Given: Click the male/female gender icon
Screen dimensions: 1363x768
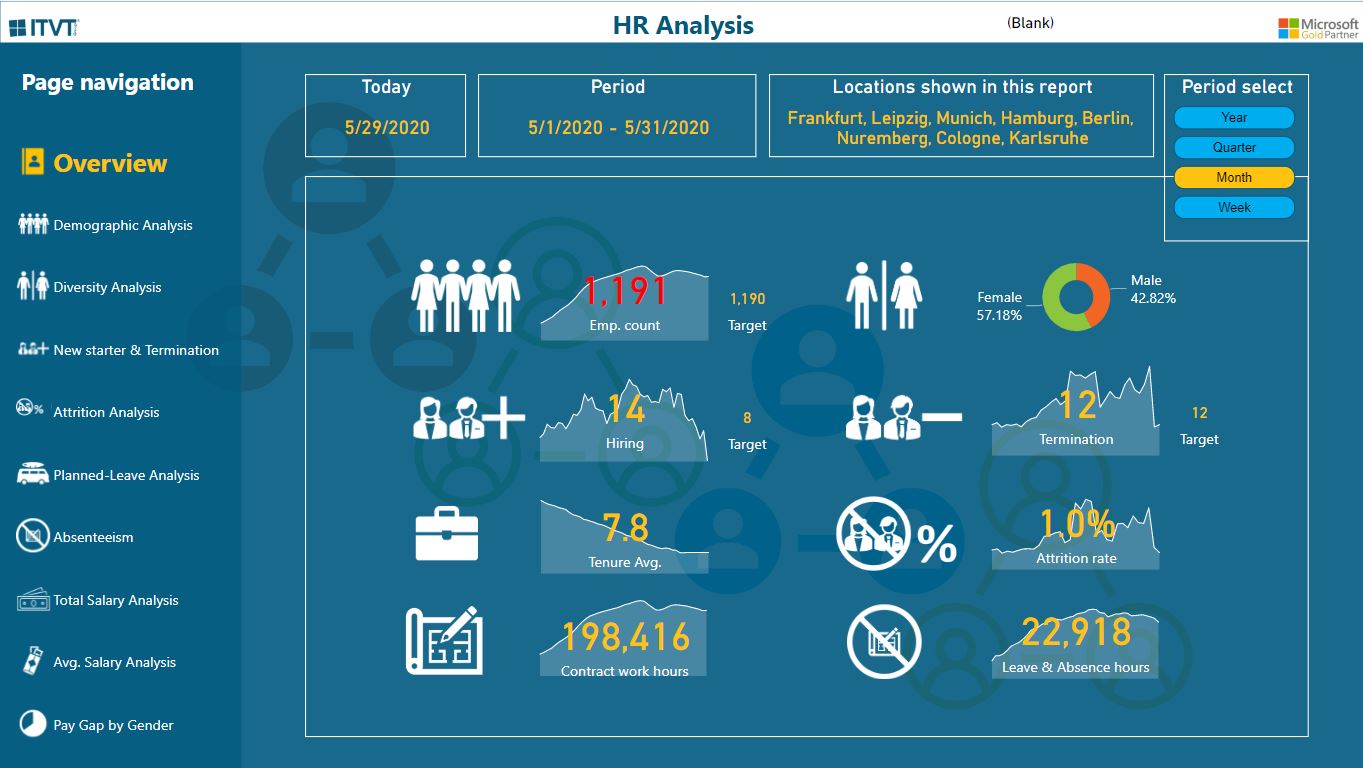Looking at the screenshot, I should click(x=884, y=296).
